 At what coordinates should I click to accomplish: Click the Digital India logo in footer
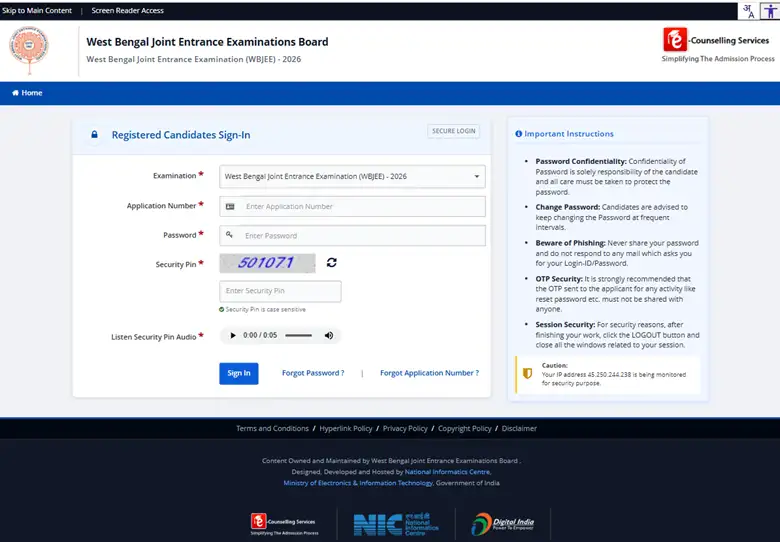[x=502, y=524]
